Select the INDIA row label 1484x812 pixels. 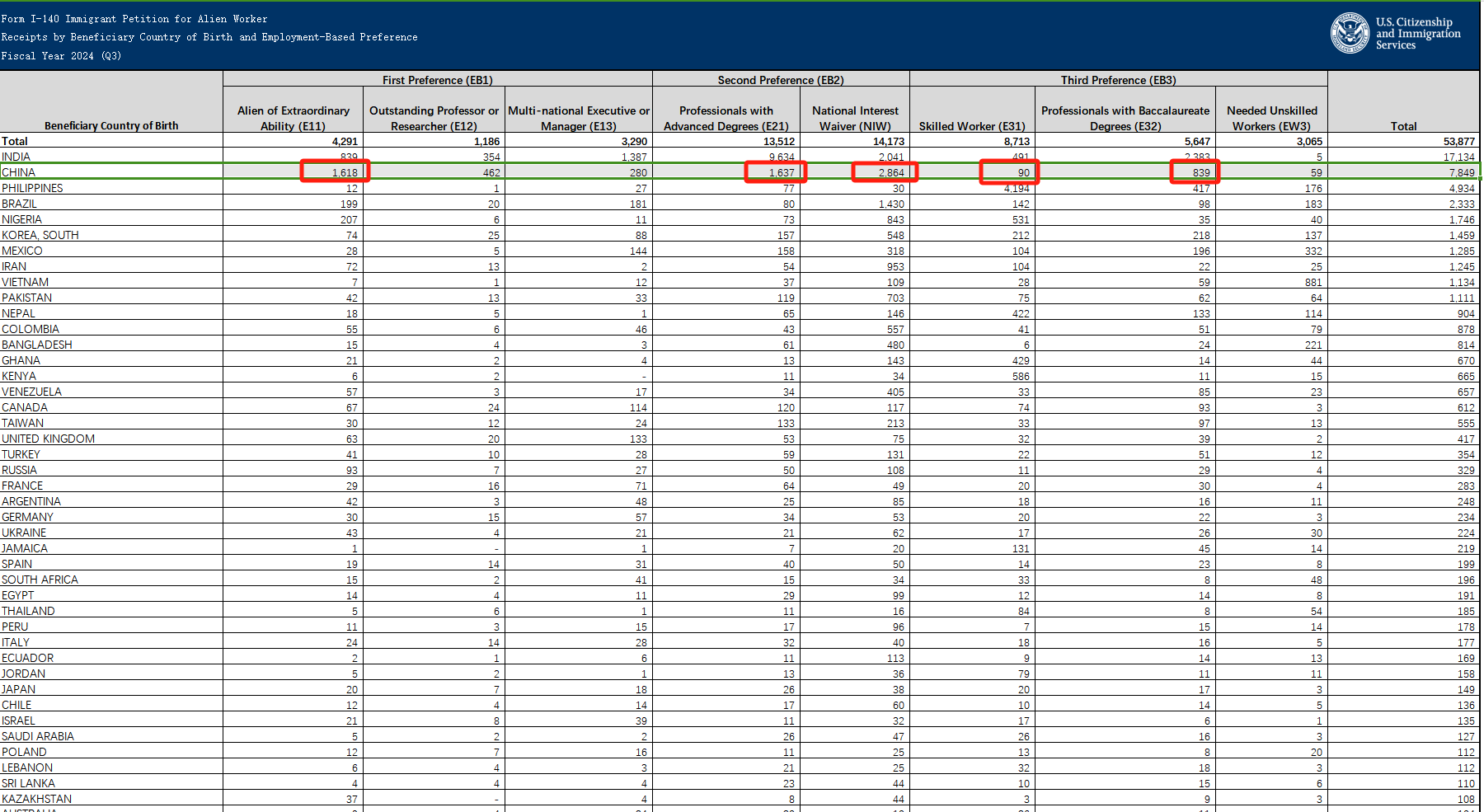[16, 157]
